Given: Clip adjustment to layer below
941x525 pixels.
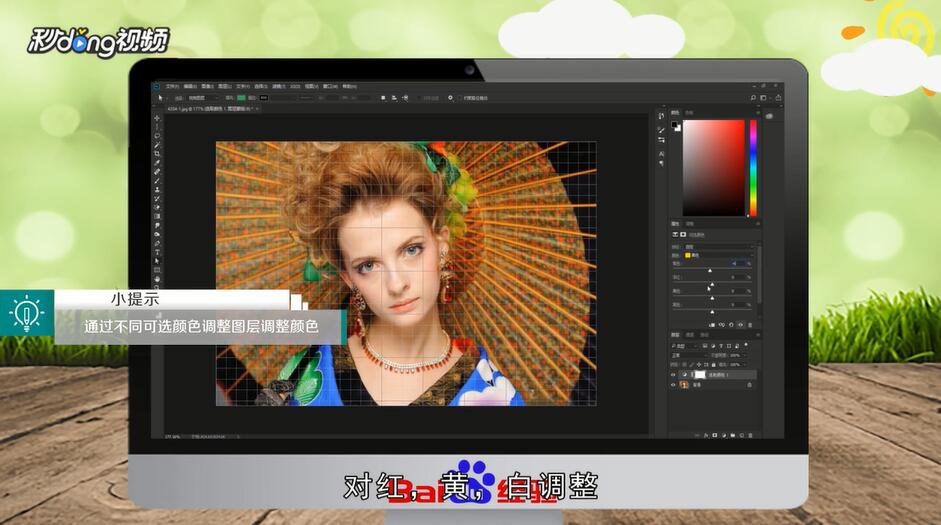Looking at the screenshot, I should [x=712, y=325].
